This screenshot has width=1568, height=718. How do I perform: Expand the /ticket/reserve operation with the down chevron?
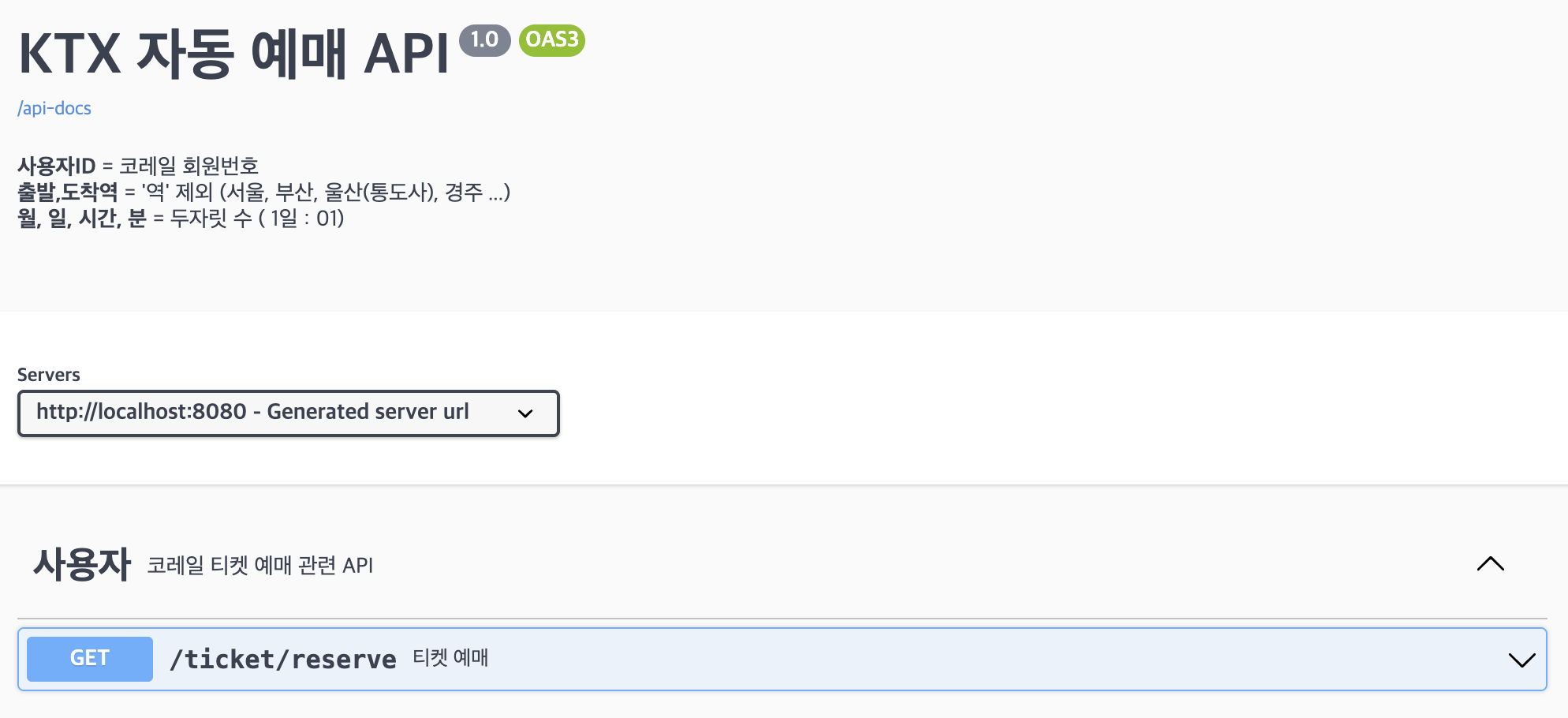tap(1521, 660)
